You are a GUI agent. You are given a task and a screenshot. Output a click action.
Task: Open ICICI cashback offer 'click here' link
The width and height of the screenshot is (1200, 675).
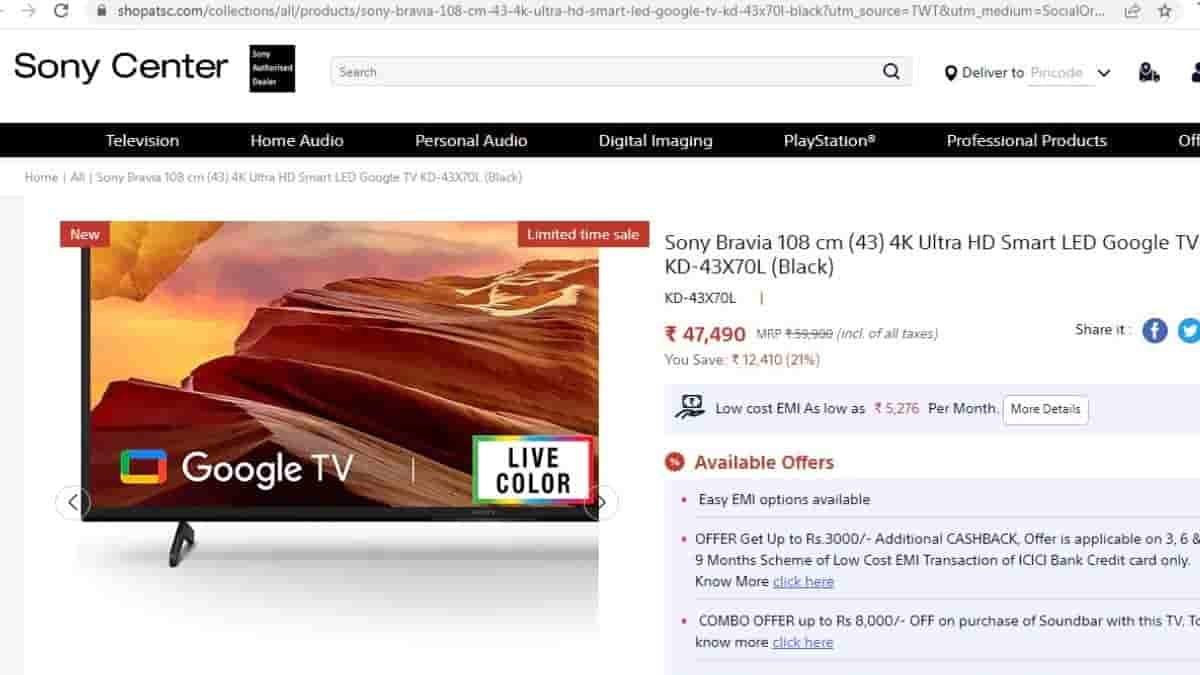point(803,582)
